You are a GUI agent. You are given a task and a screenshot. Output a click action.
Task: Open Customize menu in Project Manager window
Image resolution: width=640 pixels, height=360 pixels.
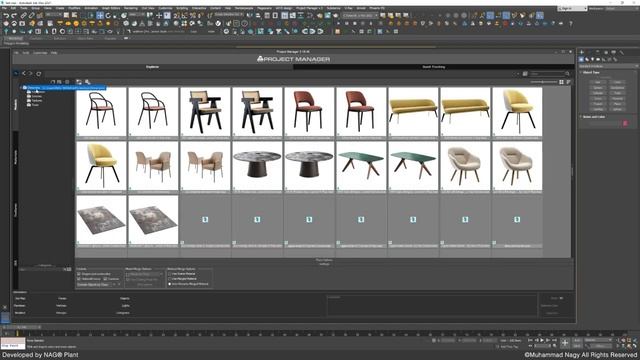click(40, 53)
